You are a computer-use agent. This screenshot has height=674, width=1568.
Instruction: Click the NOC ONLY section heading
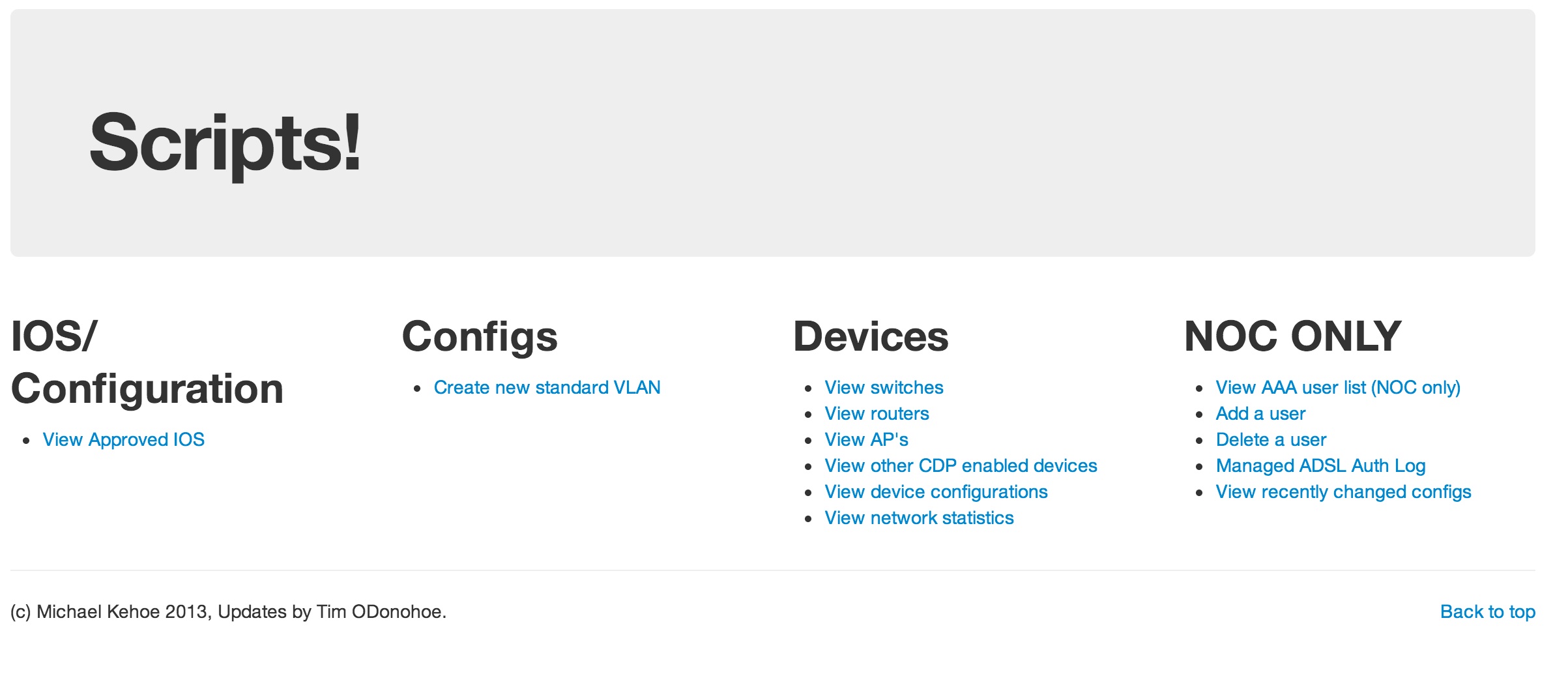[1293, 337]
